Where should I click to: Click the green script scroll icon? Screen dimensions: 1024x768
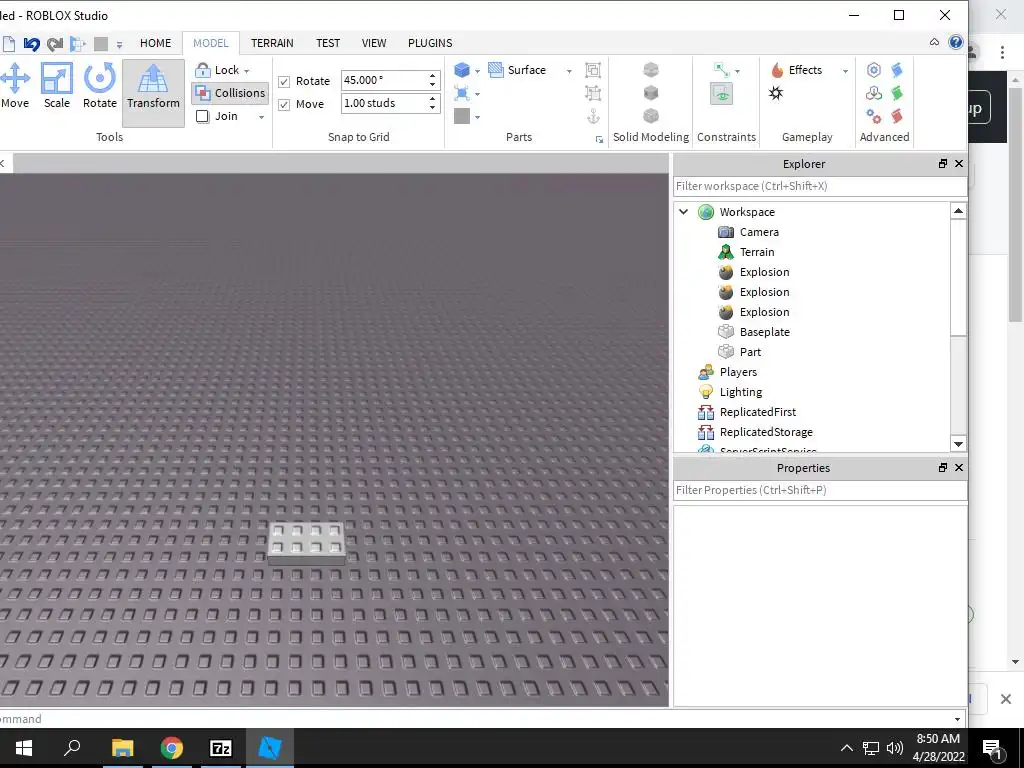click(x=897, y=93)
